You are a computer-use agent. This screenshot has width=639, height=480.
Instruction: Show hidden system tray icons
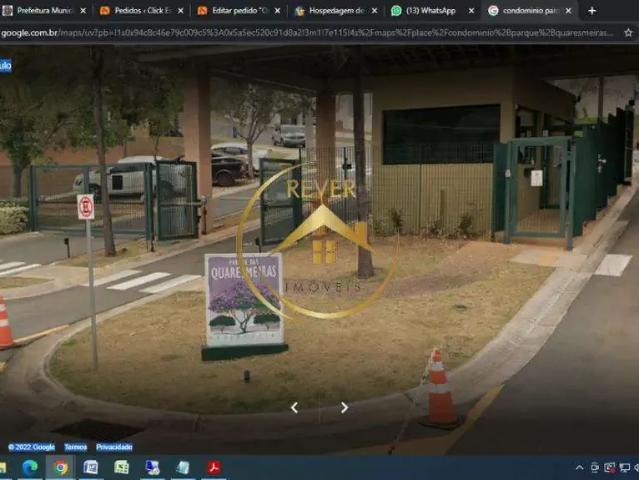click(x=579, y=468)
